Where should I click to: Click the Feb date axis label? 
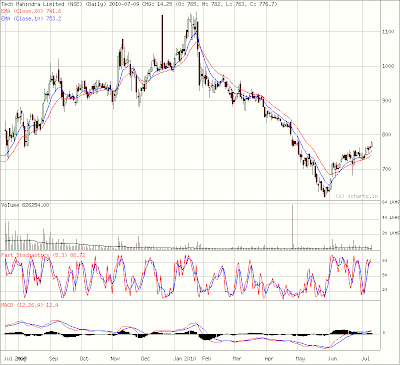click(207, 359)
